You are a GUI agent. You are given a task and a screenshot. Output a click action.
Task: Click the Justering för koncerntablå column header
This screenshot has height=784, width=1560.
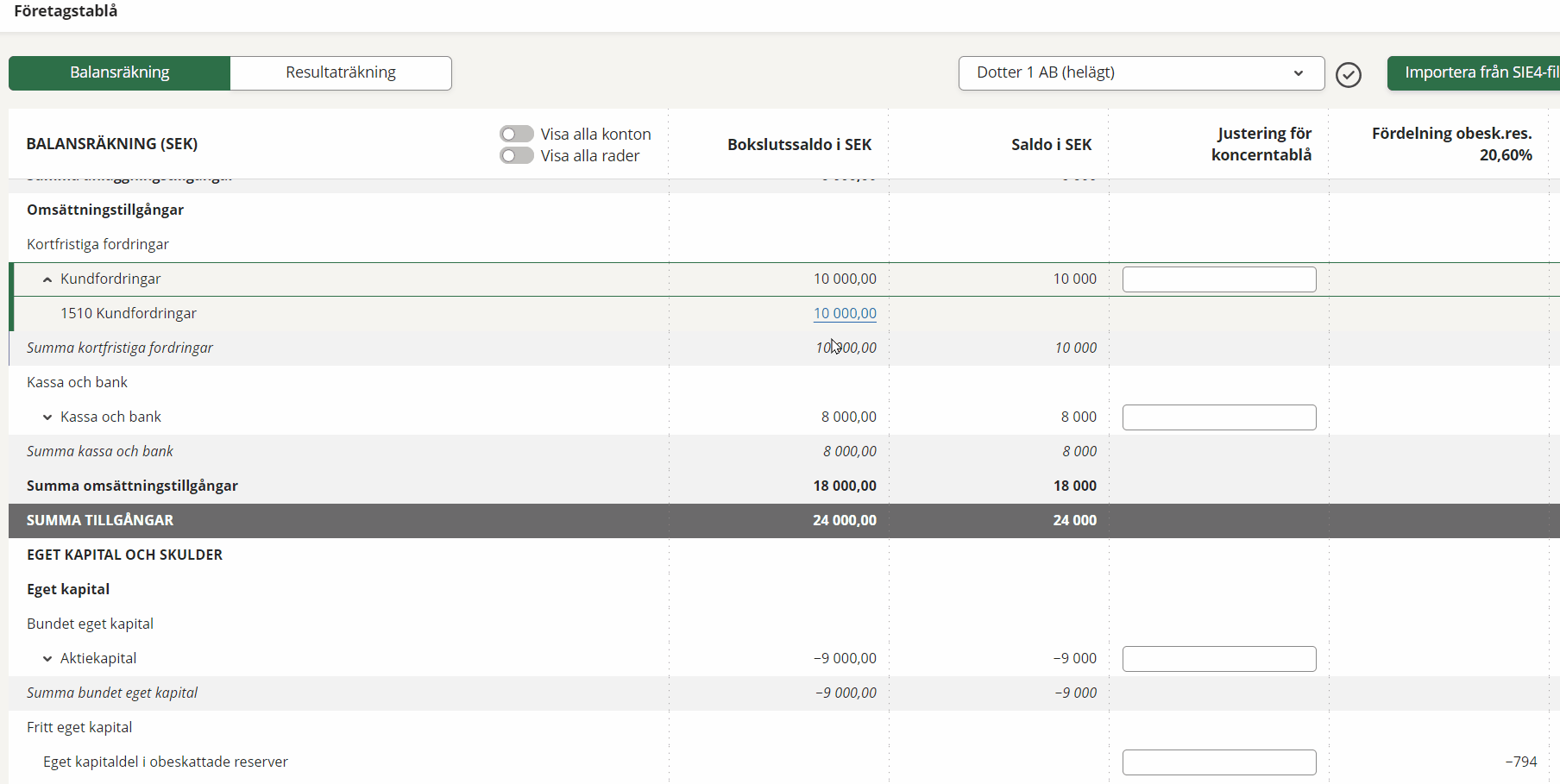tap(1261, 144)
